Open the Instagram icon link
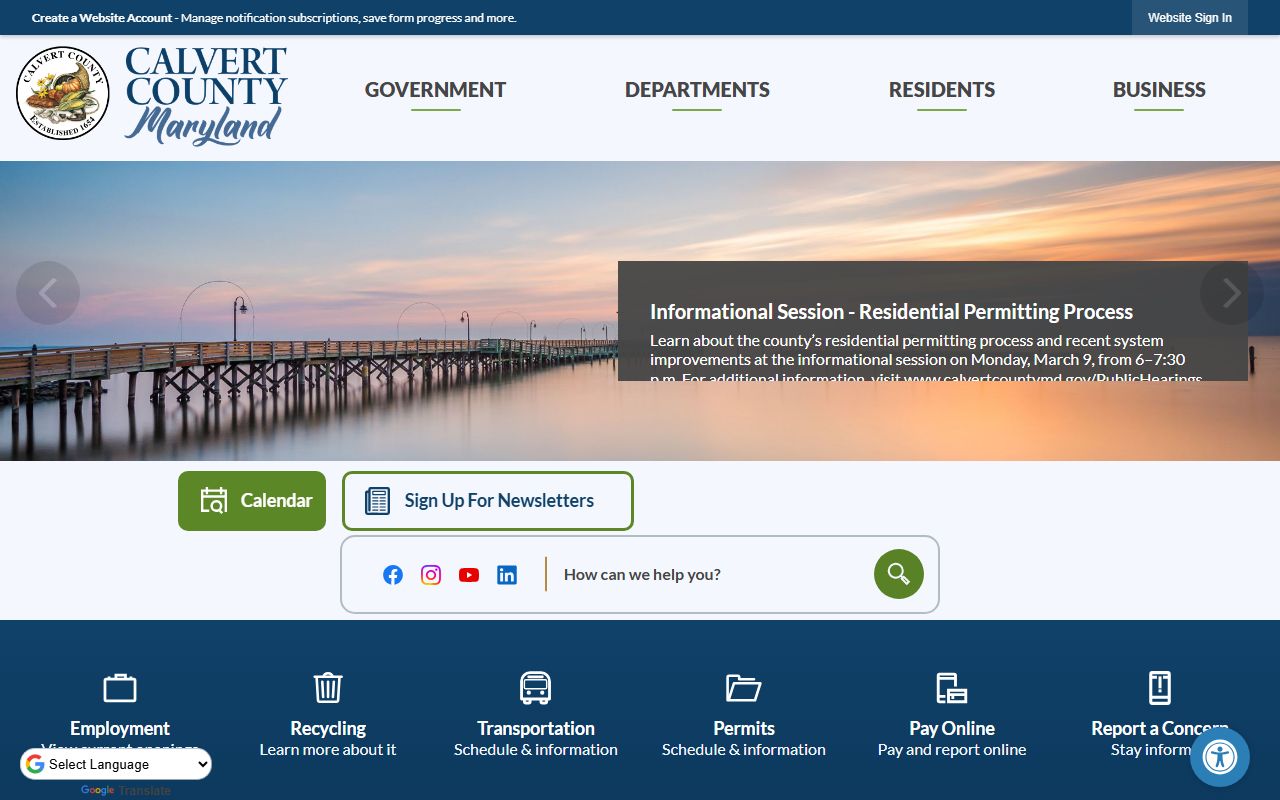 coord(431,575)
